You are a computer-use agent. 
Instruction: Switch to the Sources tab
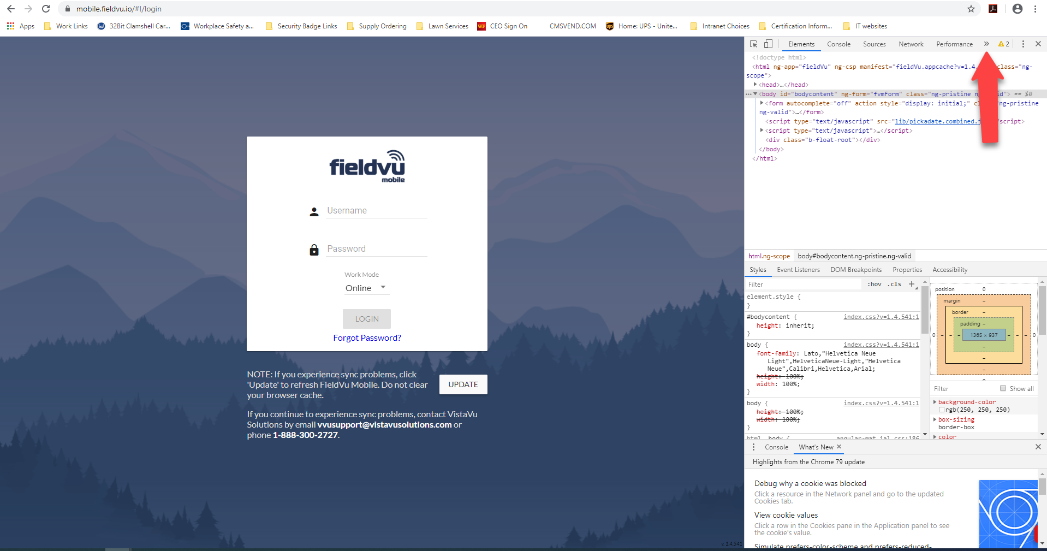tap(874, 44)
